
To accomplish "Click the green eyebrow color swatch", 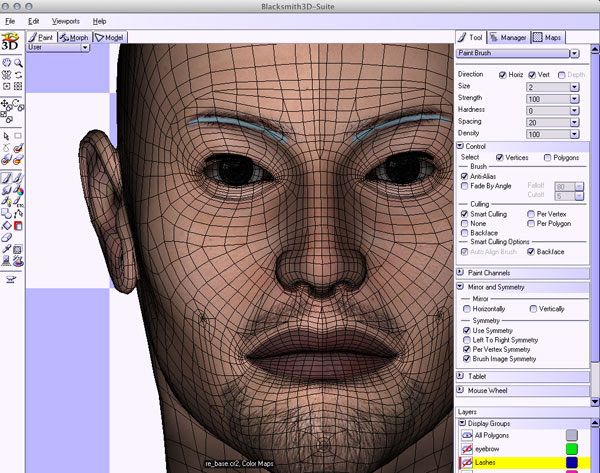I will 571,449.
